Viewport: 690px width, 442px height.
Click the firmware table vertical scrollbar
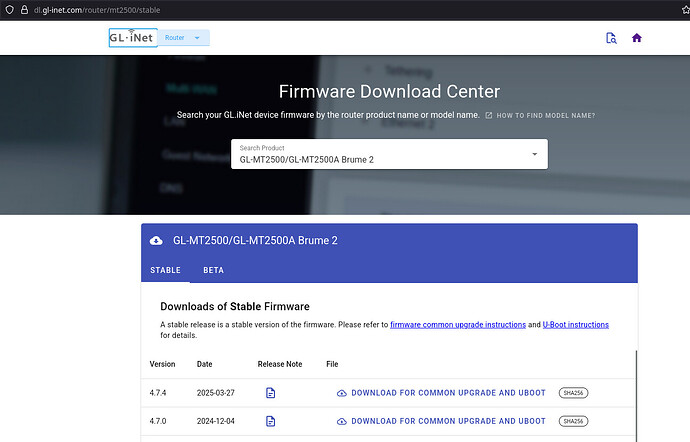click(636, 396)
